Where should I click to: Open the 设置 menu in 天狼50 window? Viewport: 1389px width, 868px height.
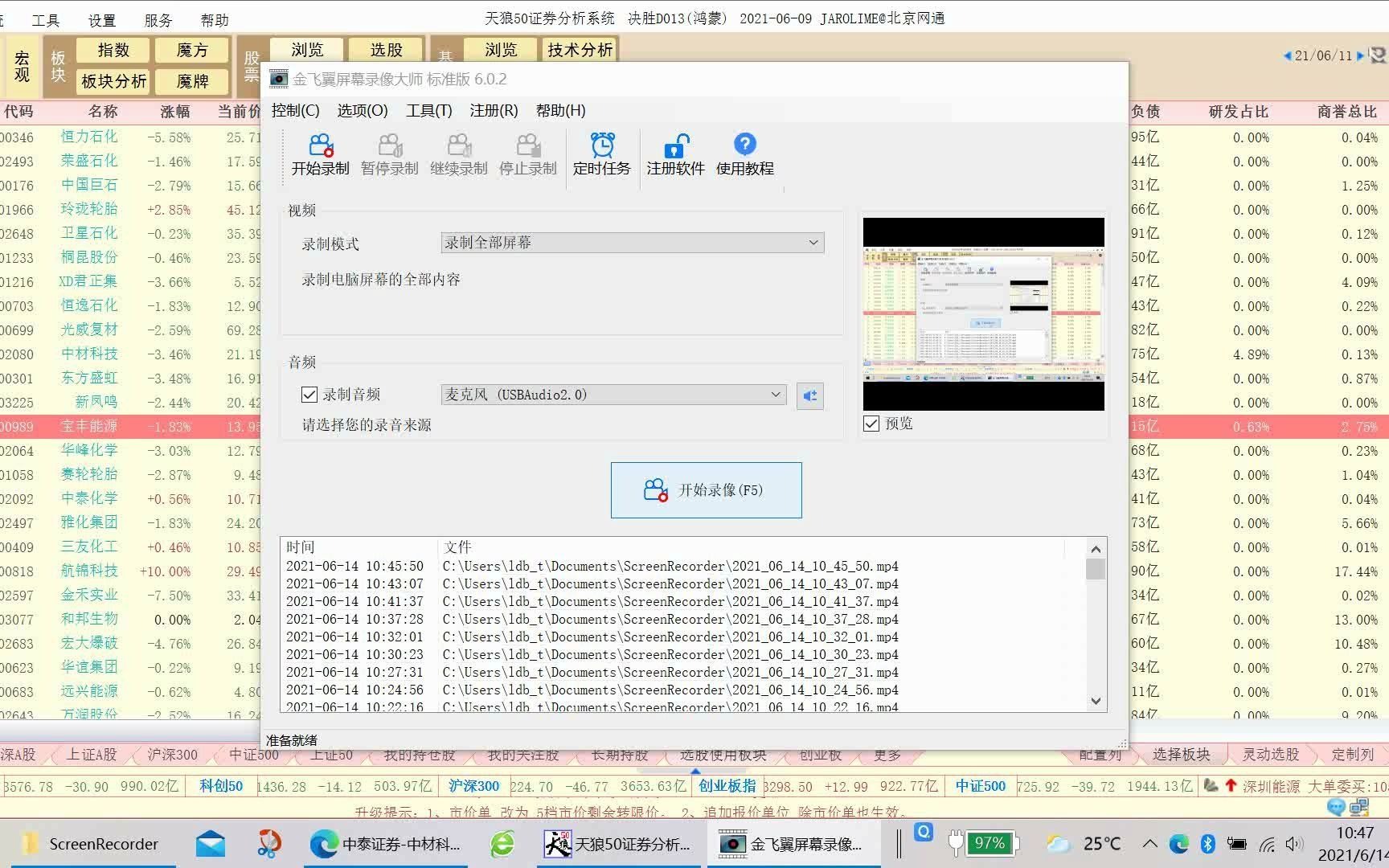point(102,20)
